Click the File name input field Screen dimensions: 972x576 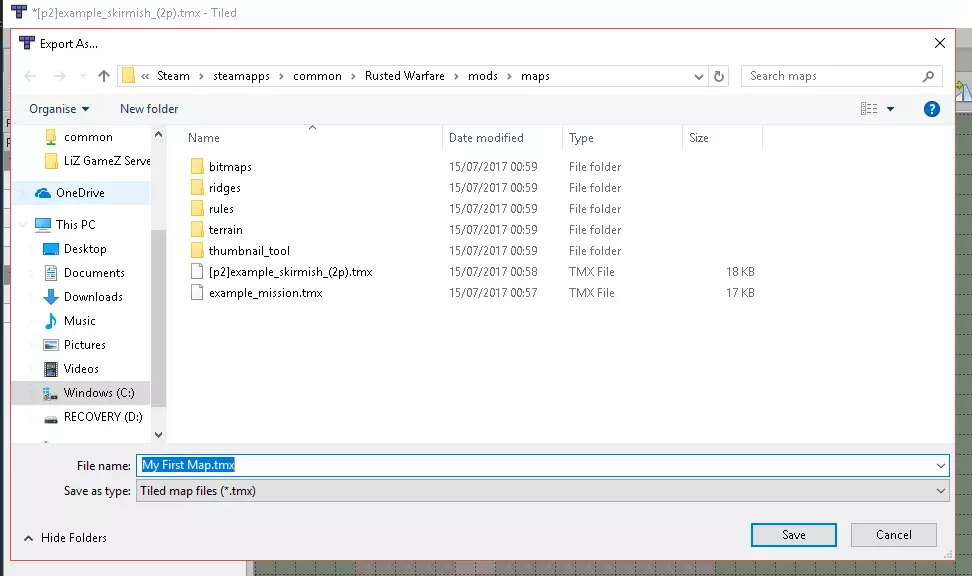(x=534, y=466)
